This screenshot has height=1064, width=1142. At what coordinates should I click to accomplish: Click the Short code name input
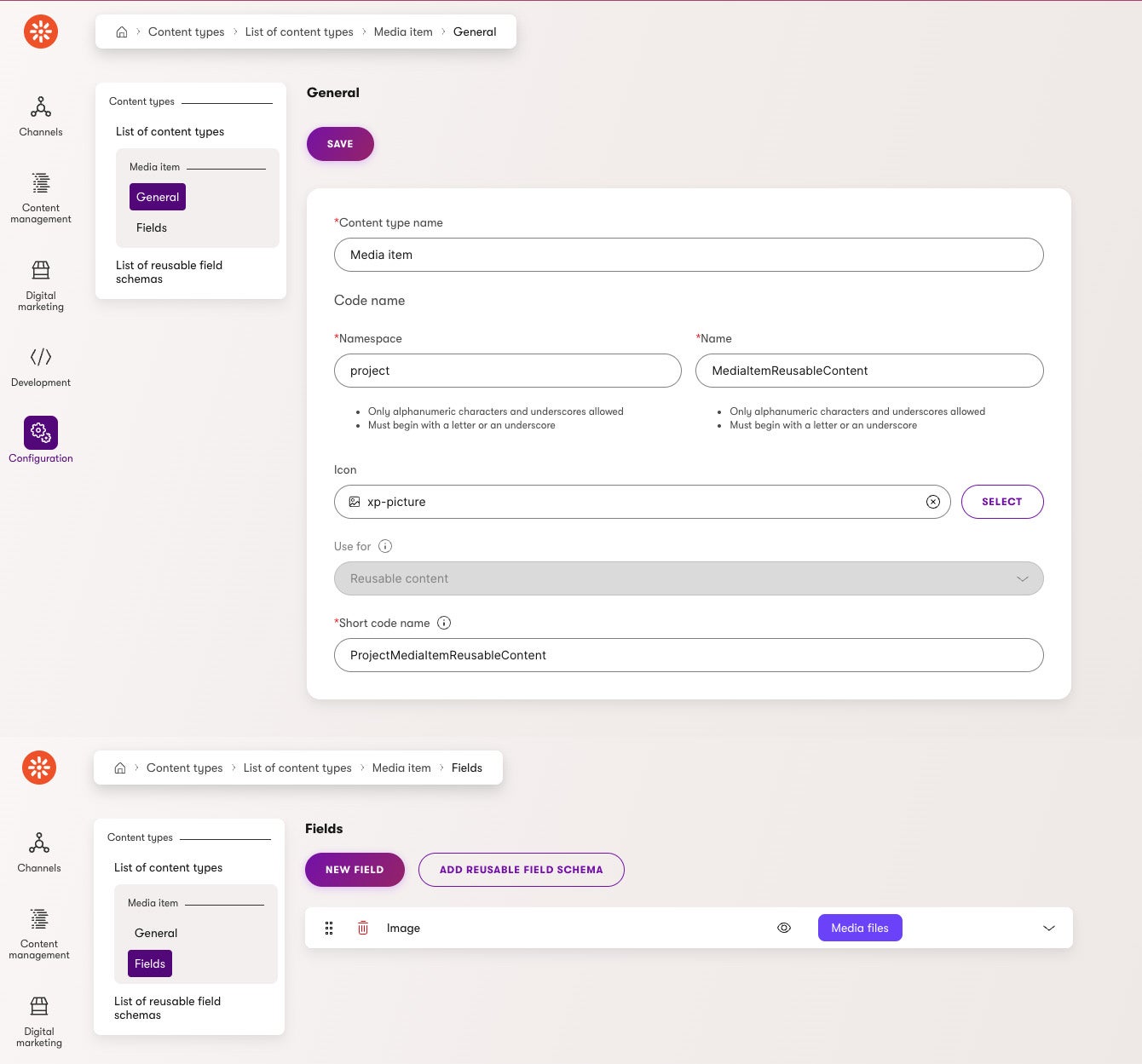click(x=689, y=655)
